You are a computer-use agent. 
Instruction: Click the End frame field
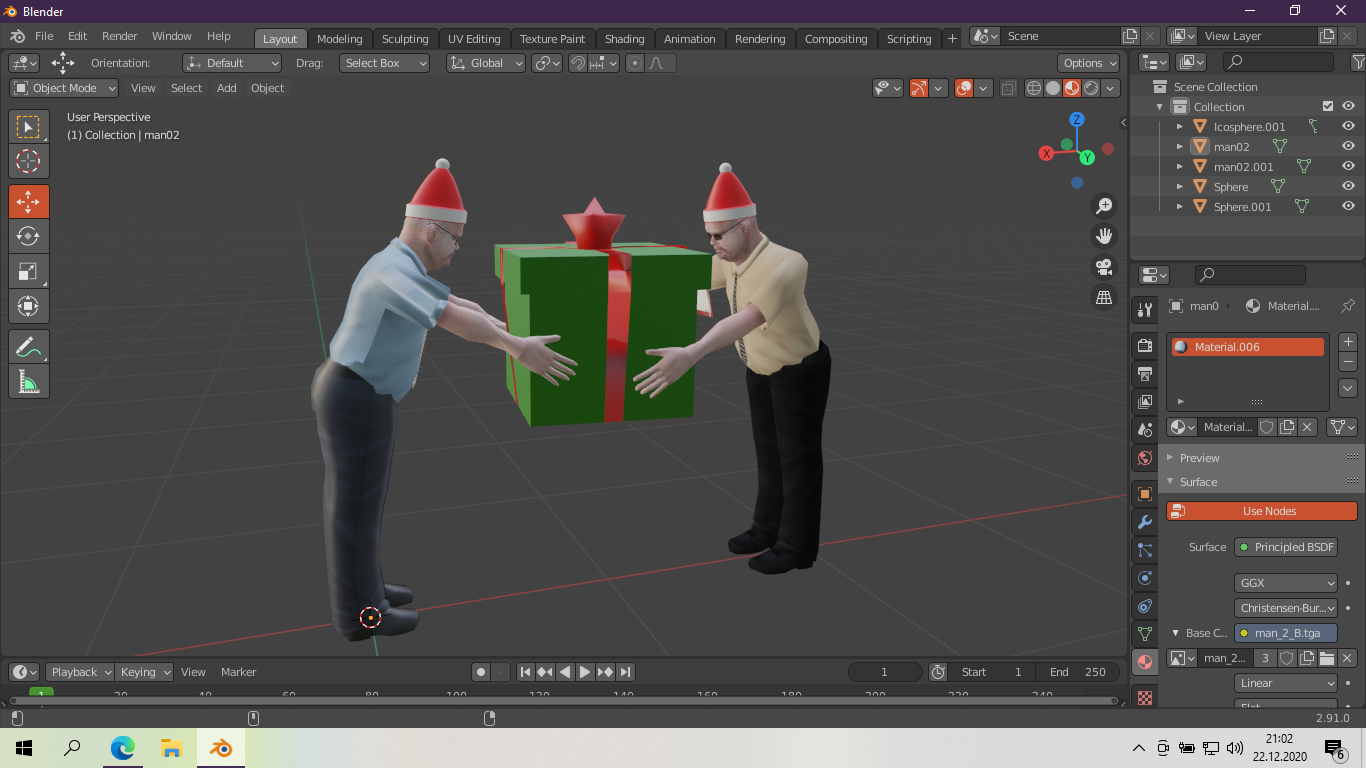[x=1076, y=672]
